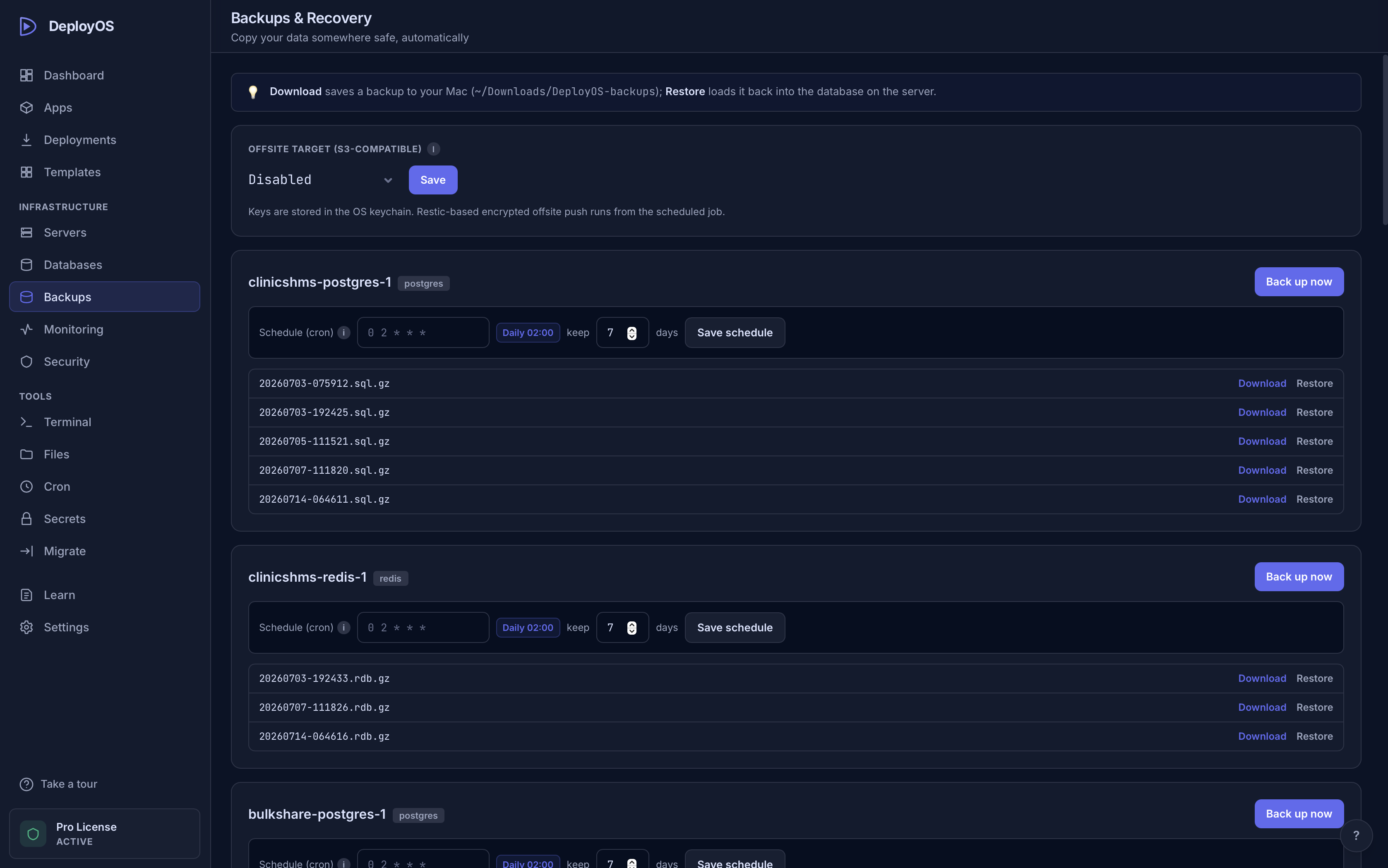Screen dimensions: 1388x868
Task: Download 20260707-111820.sql.gz backup
Action: 1262,470
